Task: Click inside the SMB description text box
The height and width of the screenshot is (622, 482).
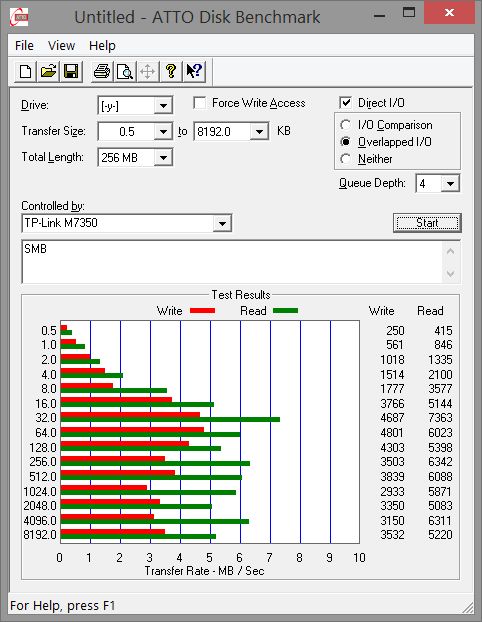Action: (x=232, y=262)
